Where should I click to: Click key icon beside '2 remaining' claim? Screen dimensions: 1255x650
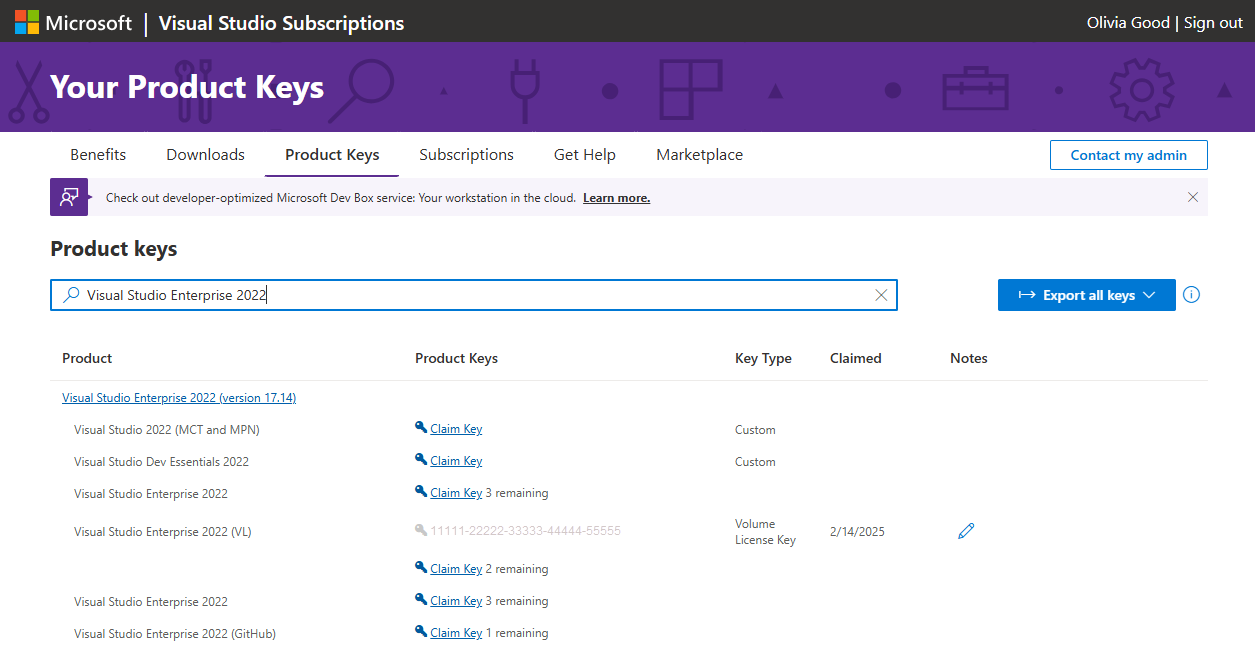tap(421, 568)
